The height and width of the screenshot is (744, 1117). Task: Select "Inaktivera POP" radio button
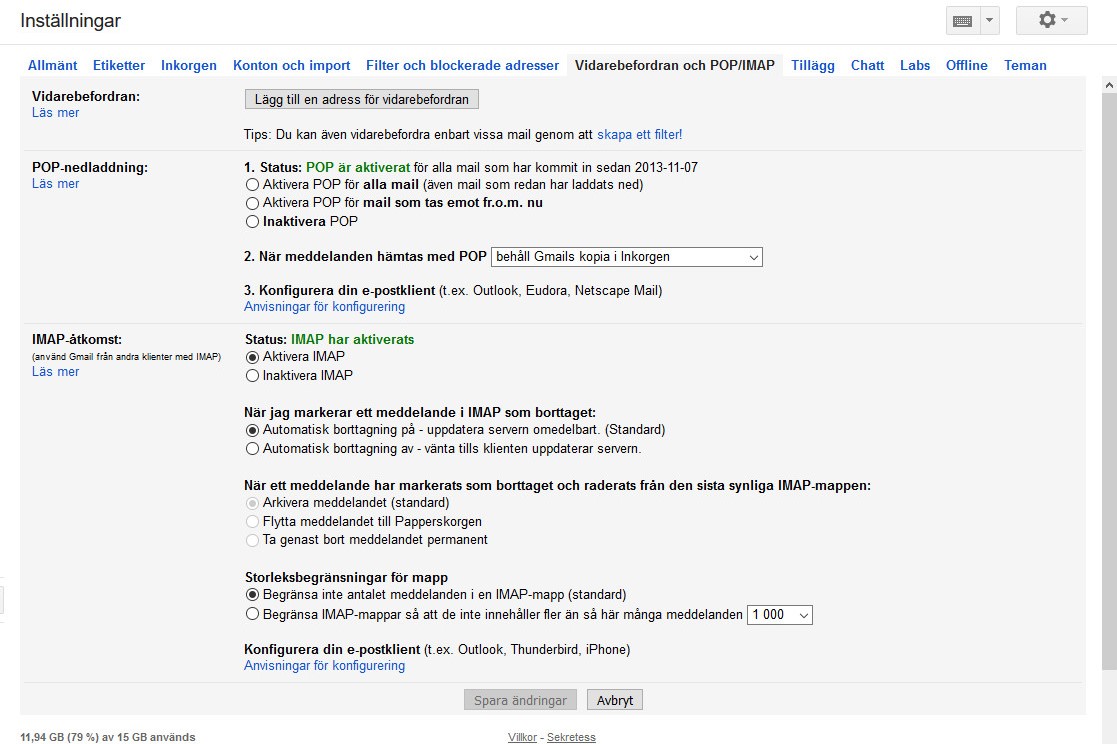coord(252,221)
